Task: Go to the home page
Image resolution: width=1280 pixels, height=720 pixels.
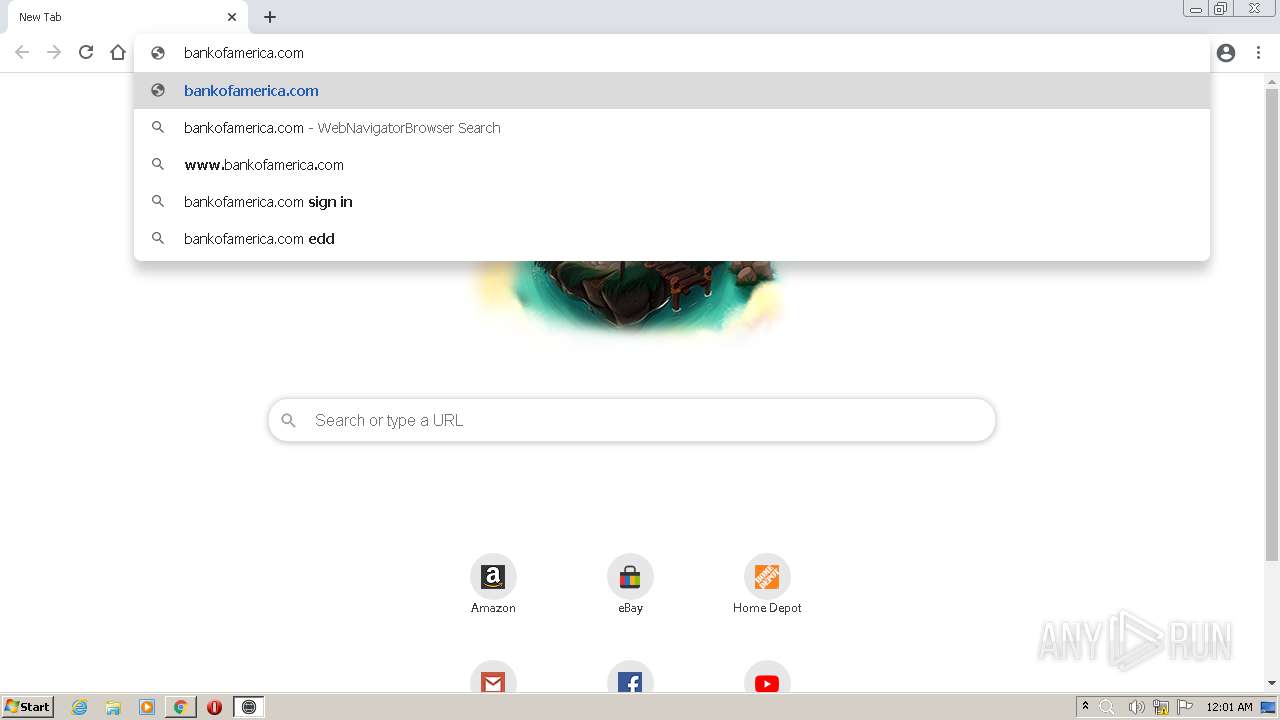Action: 118,53
